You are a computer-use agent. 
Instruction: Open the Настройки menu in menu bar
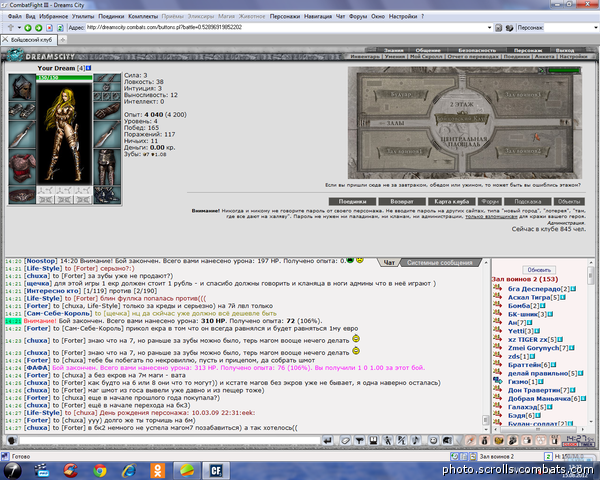[403, 16]
